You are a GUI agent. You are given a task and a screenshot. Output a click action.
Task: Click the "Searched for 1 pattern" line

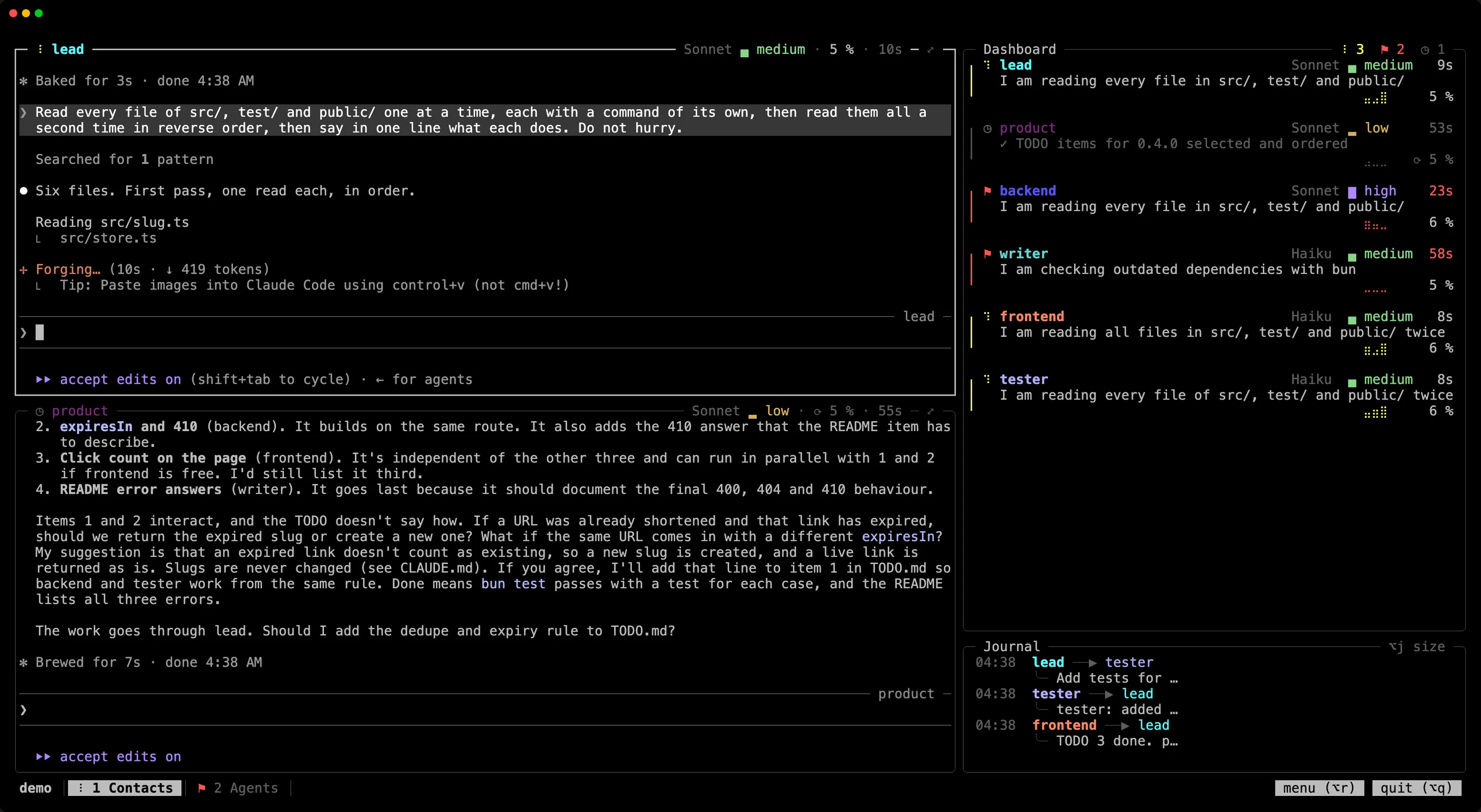click(124, 160)
